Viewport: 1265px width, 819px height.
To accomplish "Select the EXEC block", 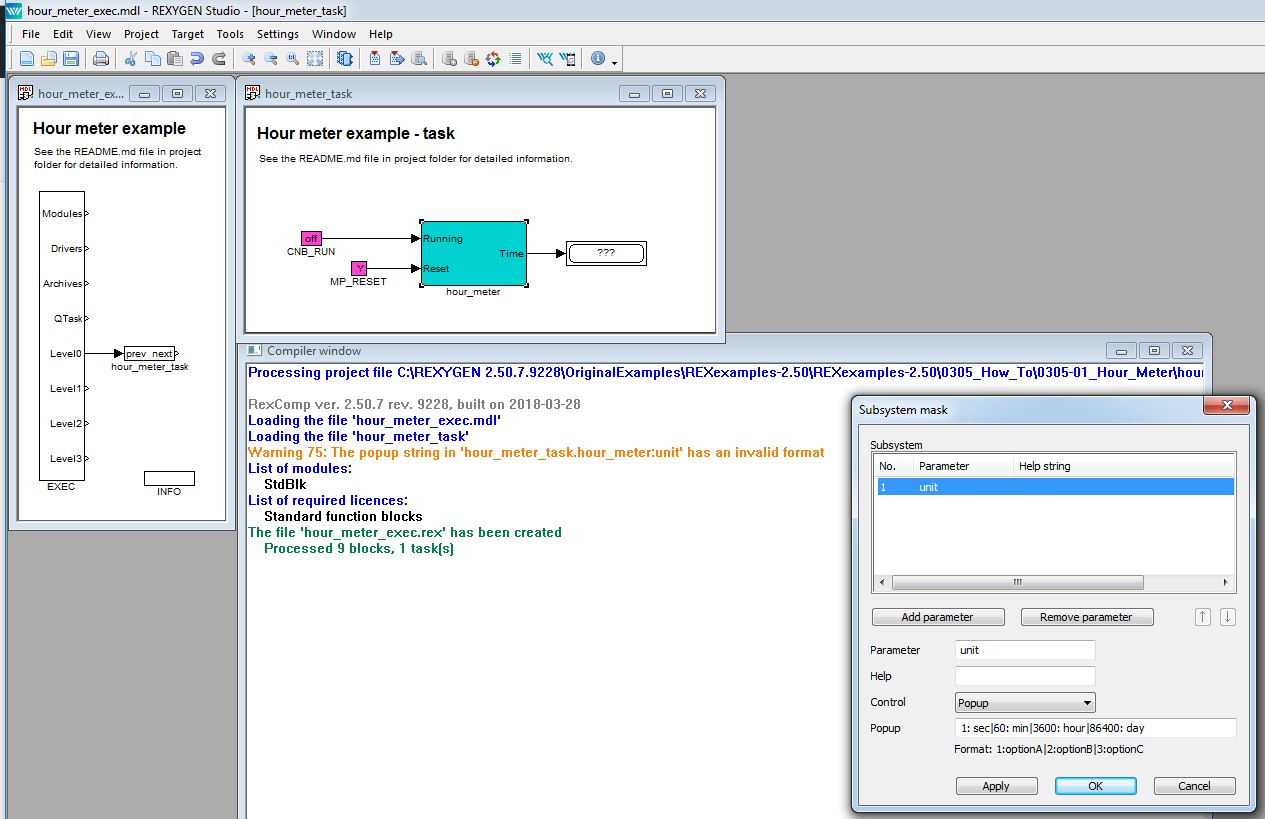I will pyautogui.click(x=62, y=336).
